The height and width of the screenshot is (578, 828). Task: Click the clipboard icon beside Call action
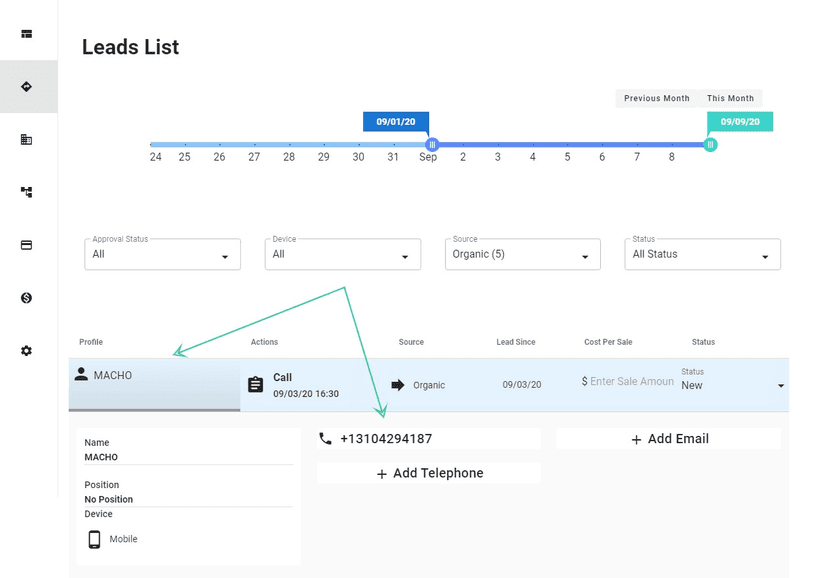click(255, 385)
